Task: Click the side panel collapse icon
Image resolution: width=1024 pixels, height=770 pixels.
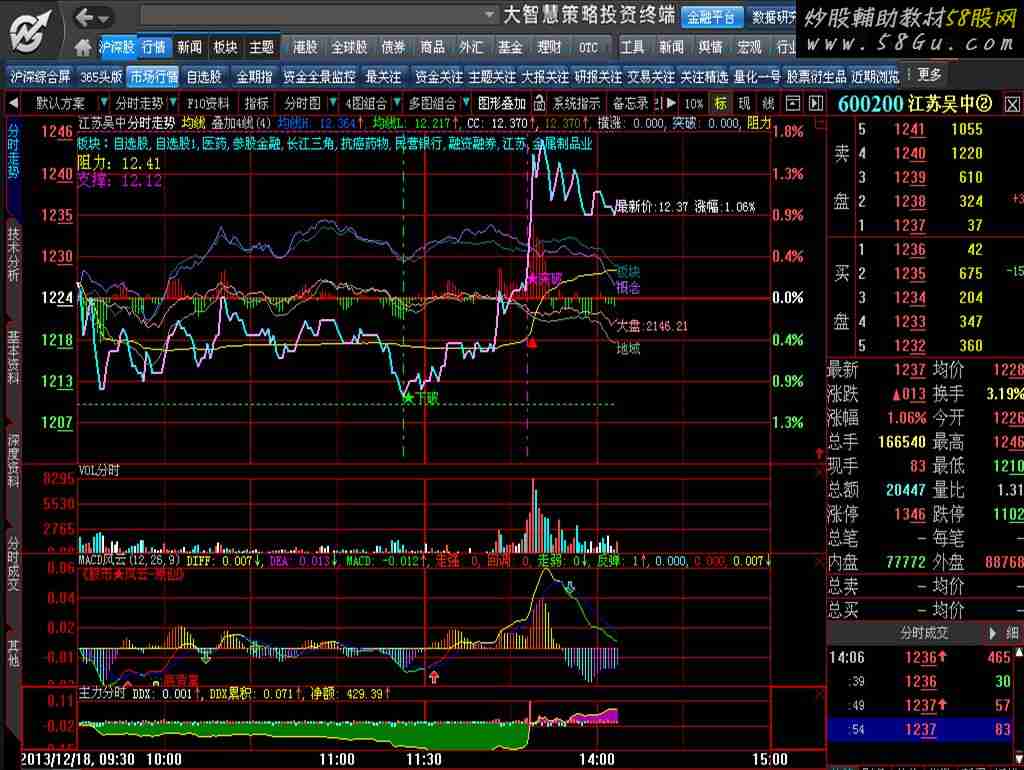Action: [816, 103]
